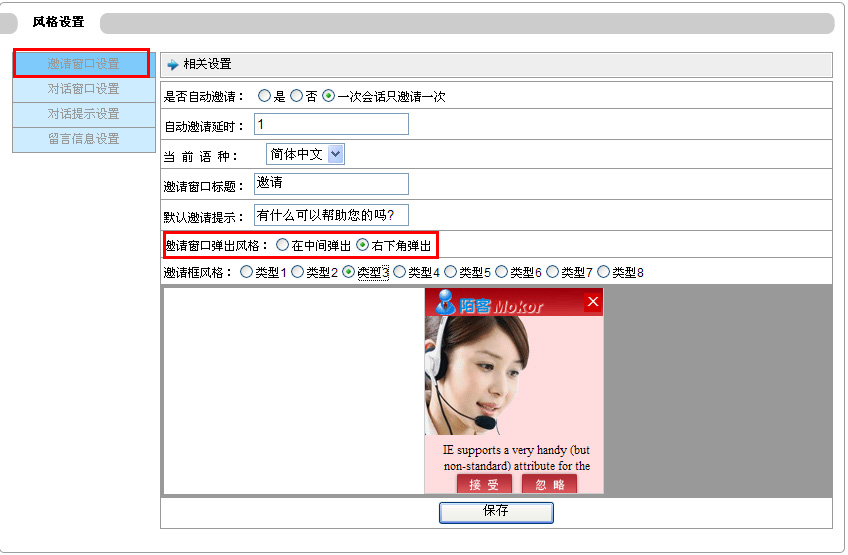This screenshot has width=848, height=555.
Task: Choose invitation frame style 类型7
Action: [552, 272]
